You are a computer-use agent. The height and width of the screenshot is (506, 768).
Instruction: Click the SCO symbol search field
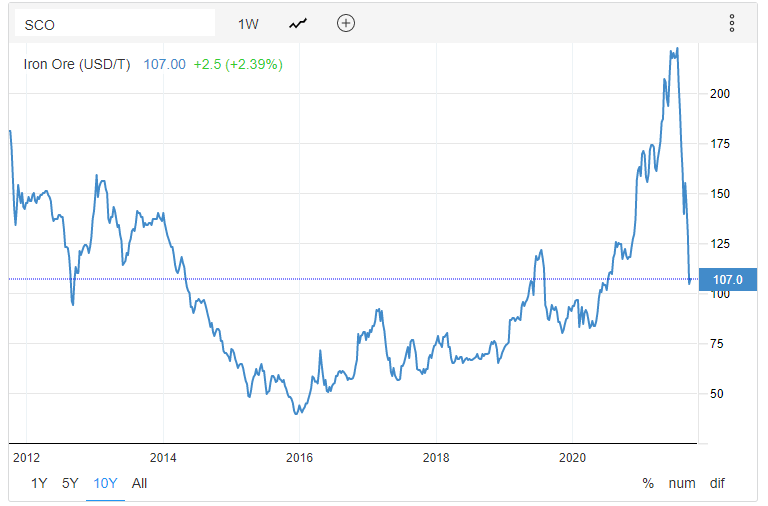coord(115,23)
